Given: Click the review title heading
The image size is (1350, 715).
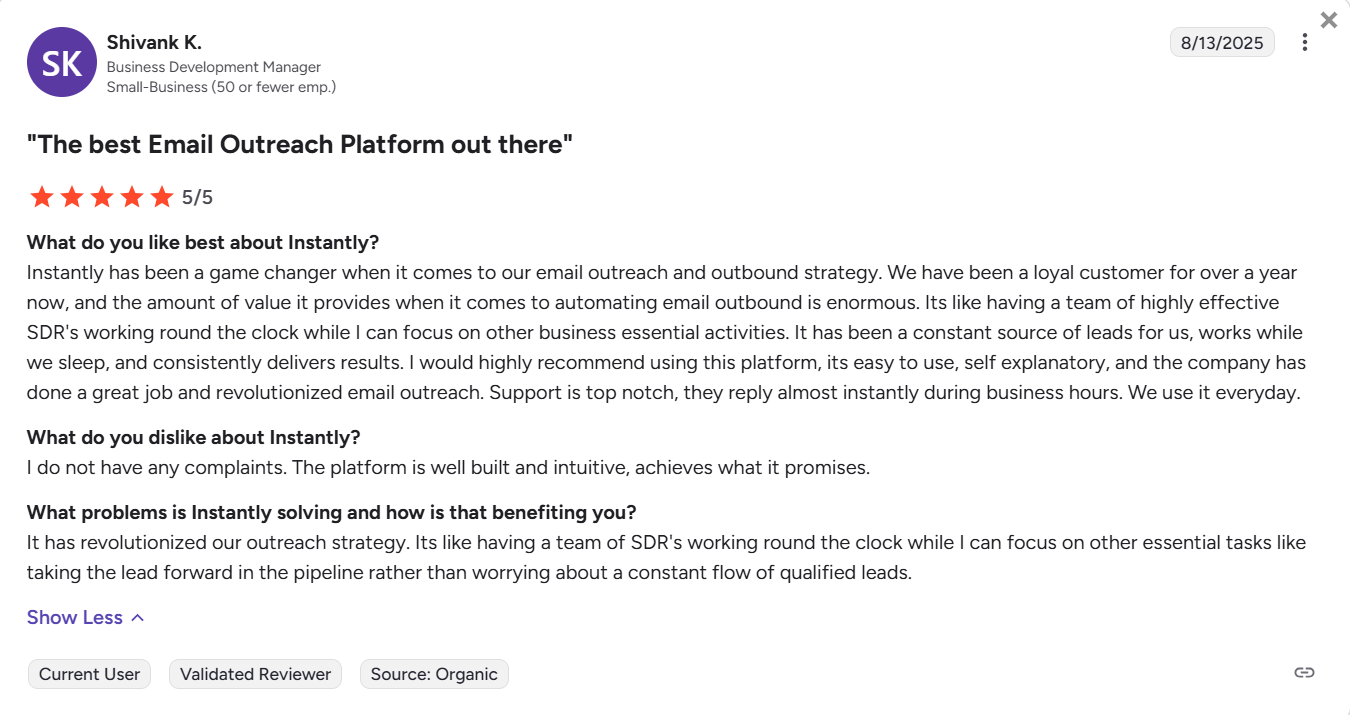Looking at the screenshot, I should [x=299, y=144].
